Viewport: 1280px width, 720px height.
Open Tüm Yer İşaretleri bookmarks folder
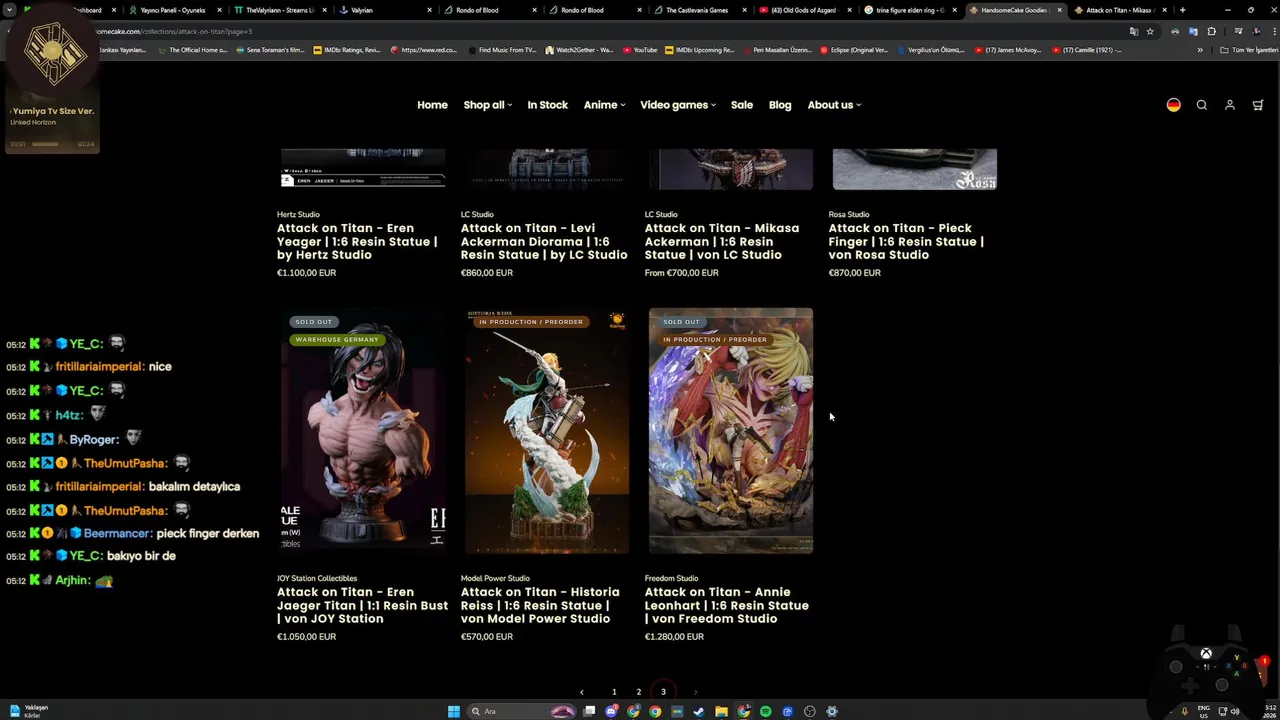coord(1248,50)
